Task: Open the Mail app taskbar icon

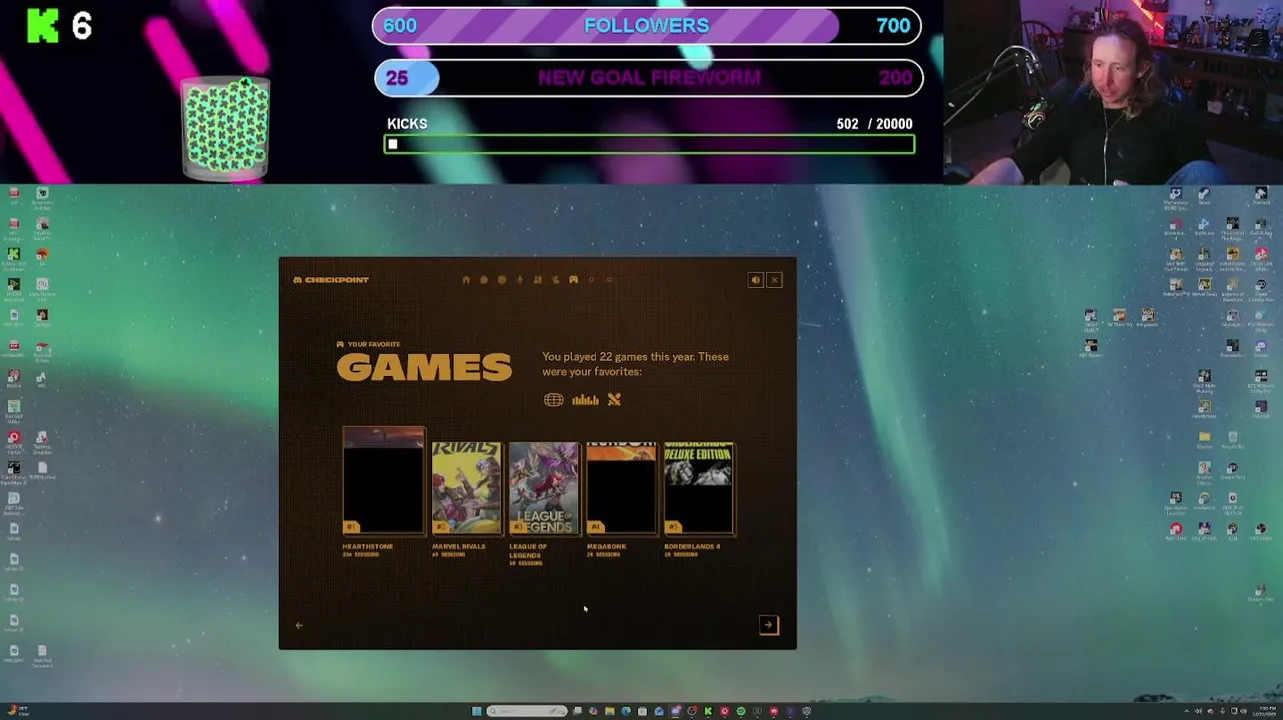Action: (x=659, y=711)
